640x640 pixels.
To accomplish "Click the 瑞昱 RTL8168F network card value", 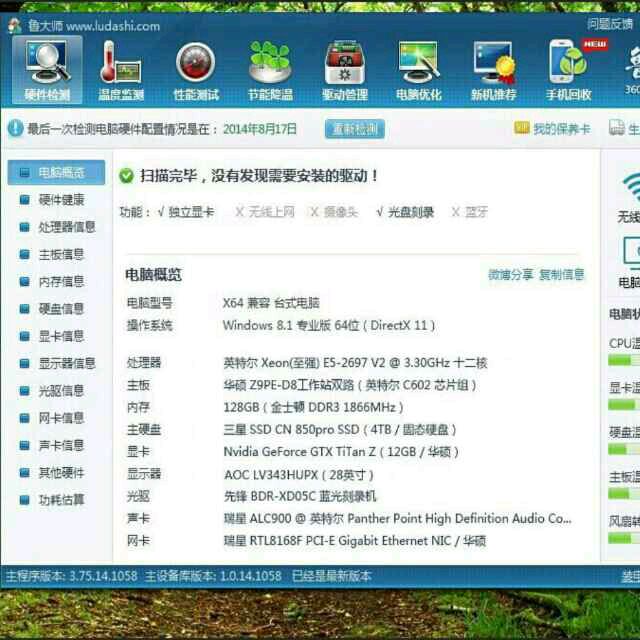I will pos(355,541).
